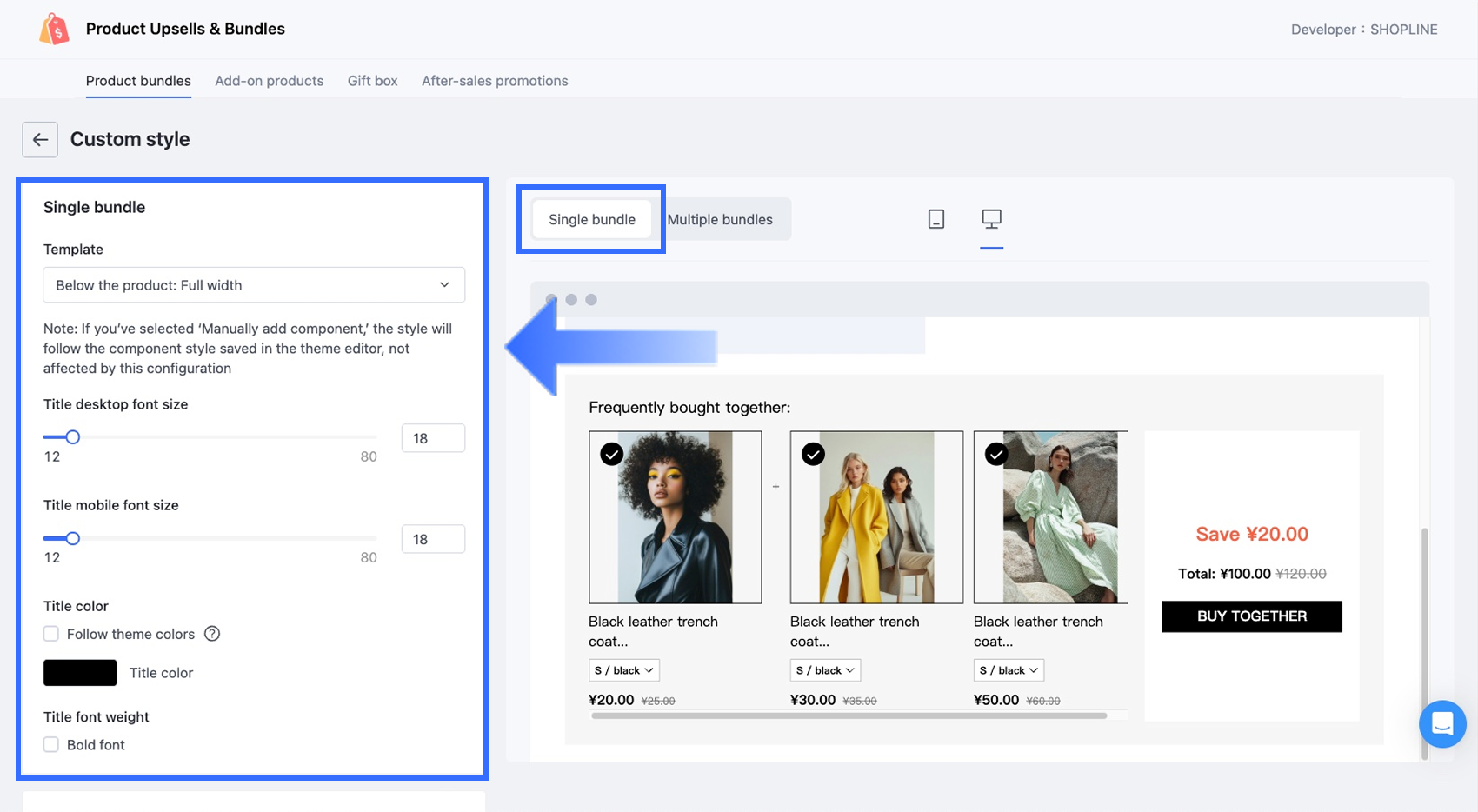Click the black Title color swatch
The height and width of the screenshot is (812, 1478).
[x=80, y=673]
